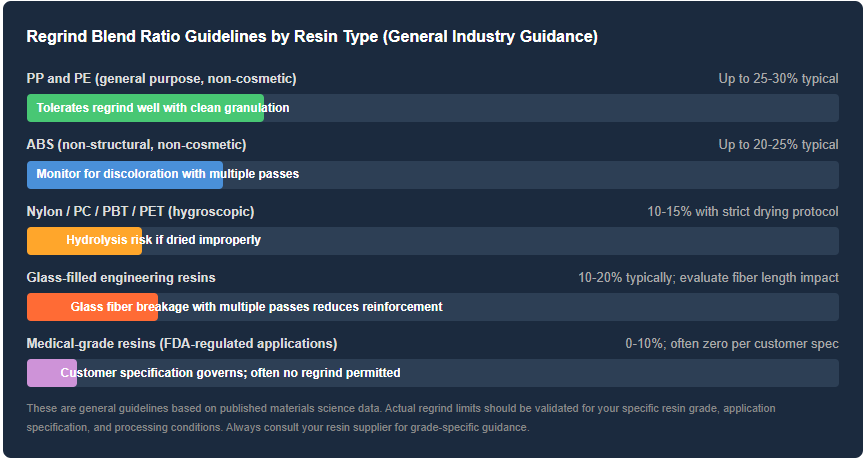Click the green PP and PE progress bar
Image resolution: width=866 pixels, height=458 pixels.
coord(145,108)
